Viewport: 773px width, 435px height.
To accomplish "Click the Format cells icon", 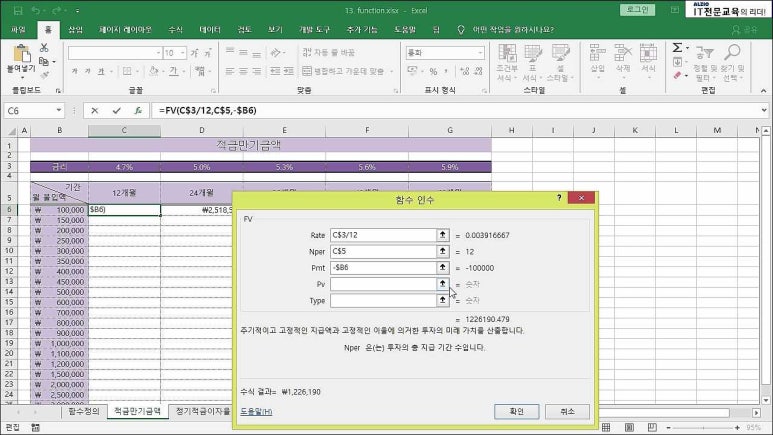I will click(x=648, y=53).
